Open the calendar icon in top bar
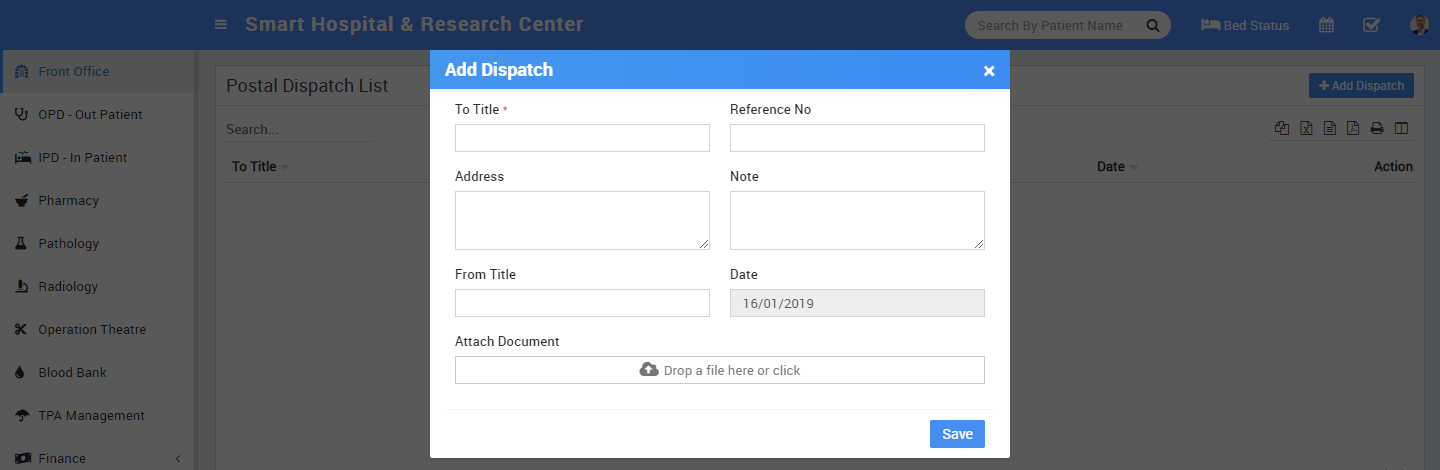Screen dimensions: 1440x470 point(1326,25)
